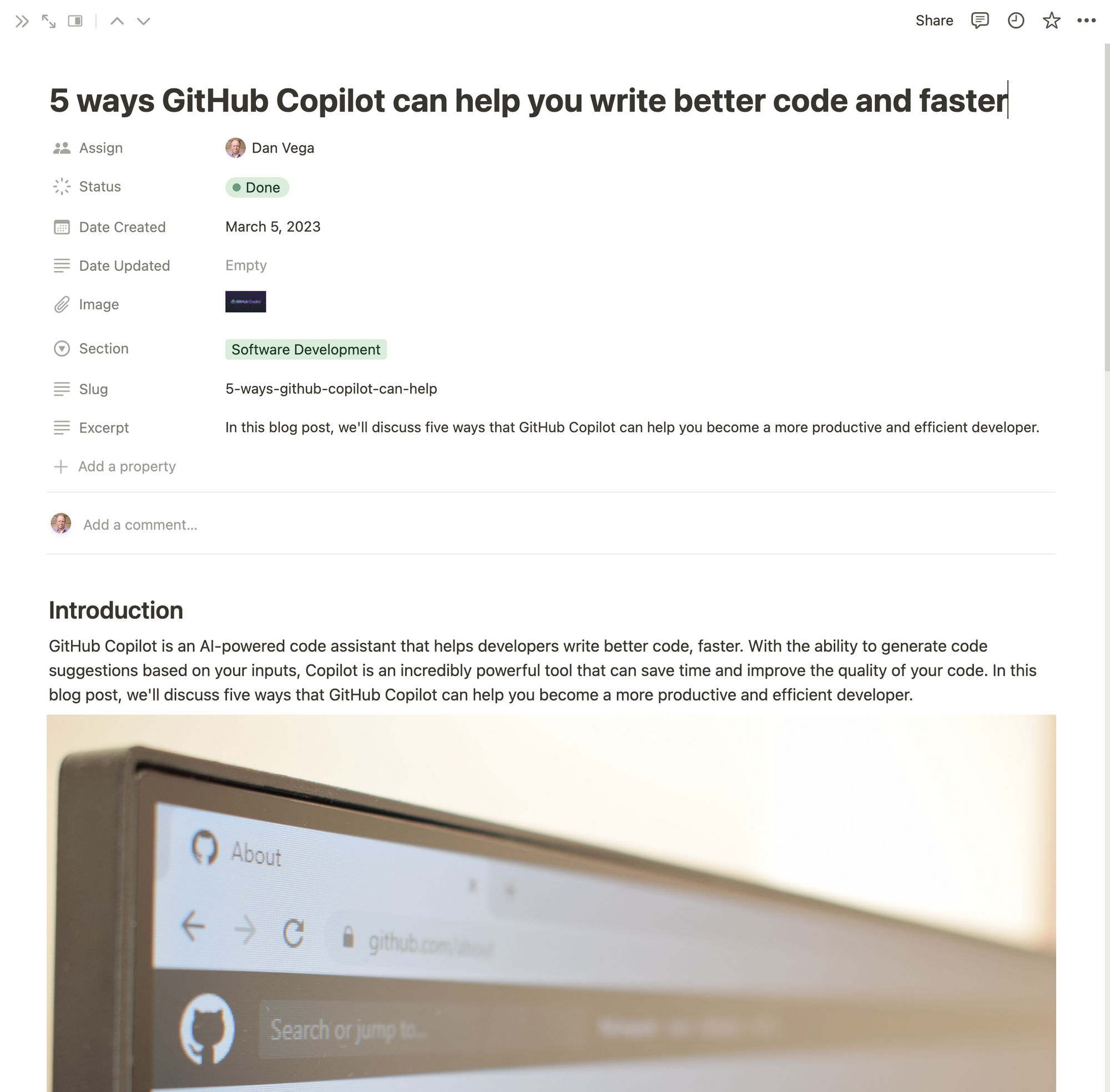Click the layout/view toggle icon
This screenshot has width=1110, height=1092.
click(x=75, y=20)
